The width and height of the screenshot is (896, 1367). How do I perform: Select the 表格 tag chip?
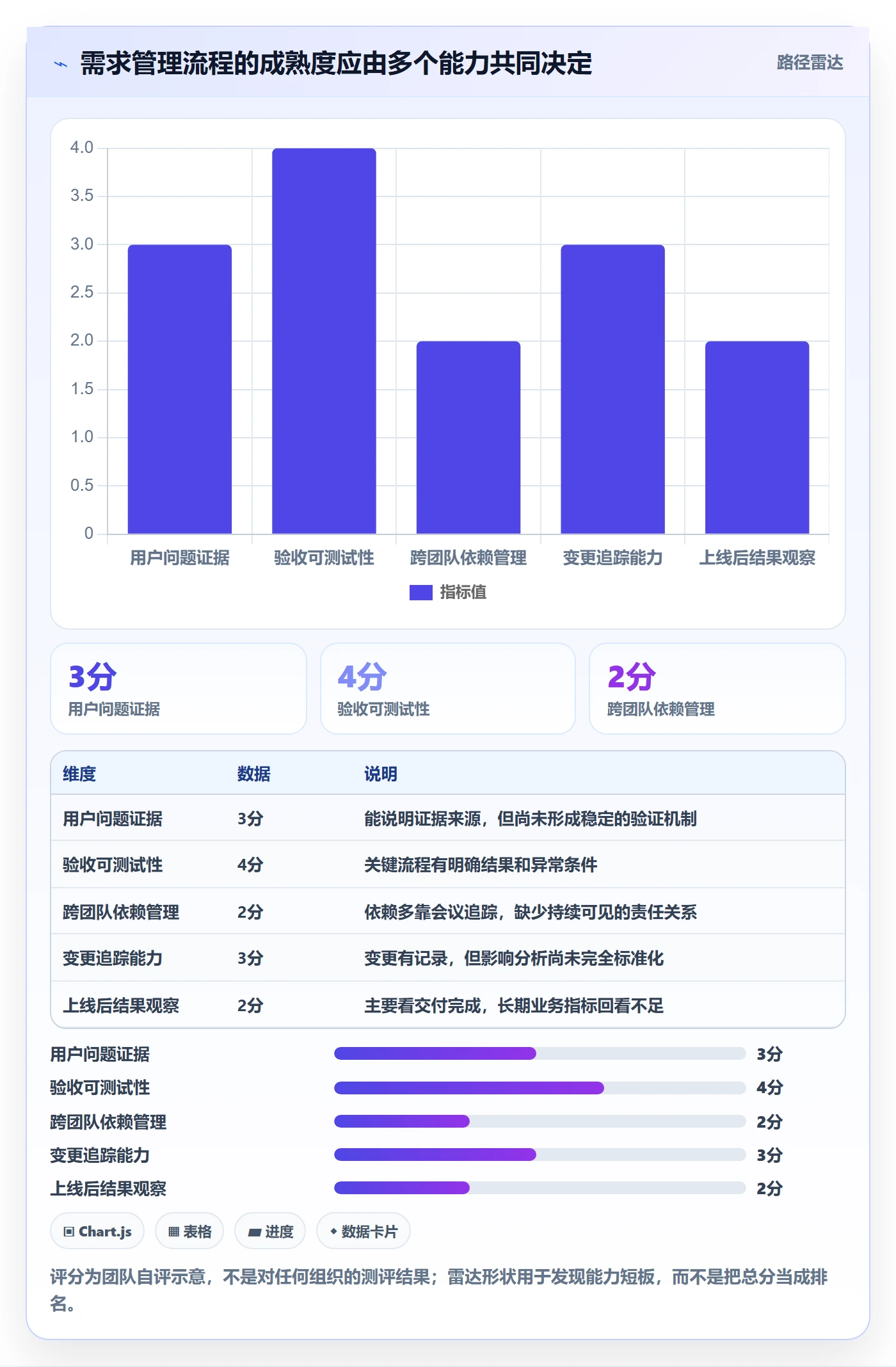pyautogui.click(x=189, y=1231)
